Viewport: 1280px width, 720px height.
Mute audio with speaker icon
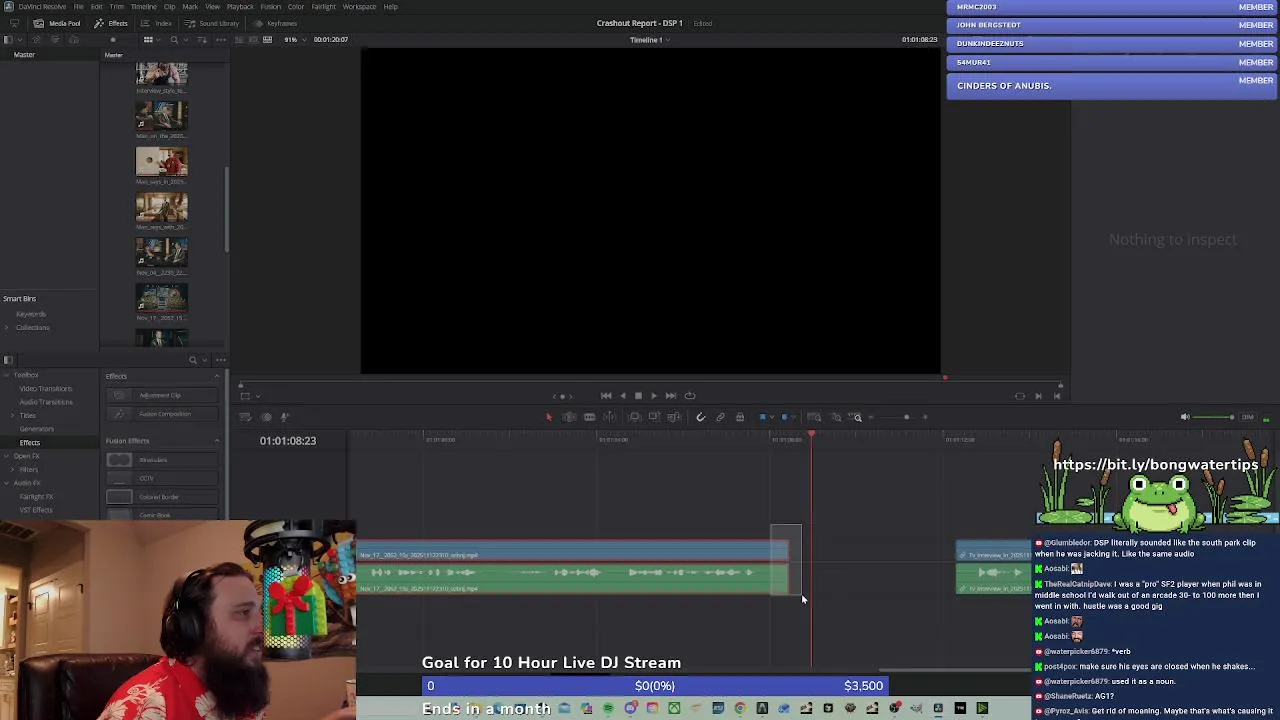1185,417
